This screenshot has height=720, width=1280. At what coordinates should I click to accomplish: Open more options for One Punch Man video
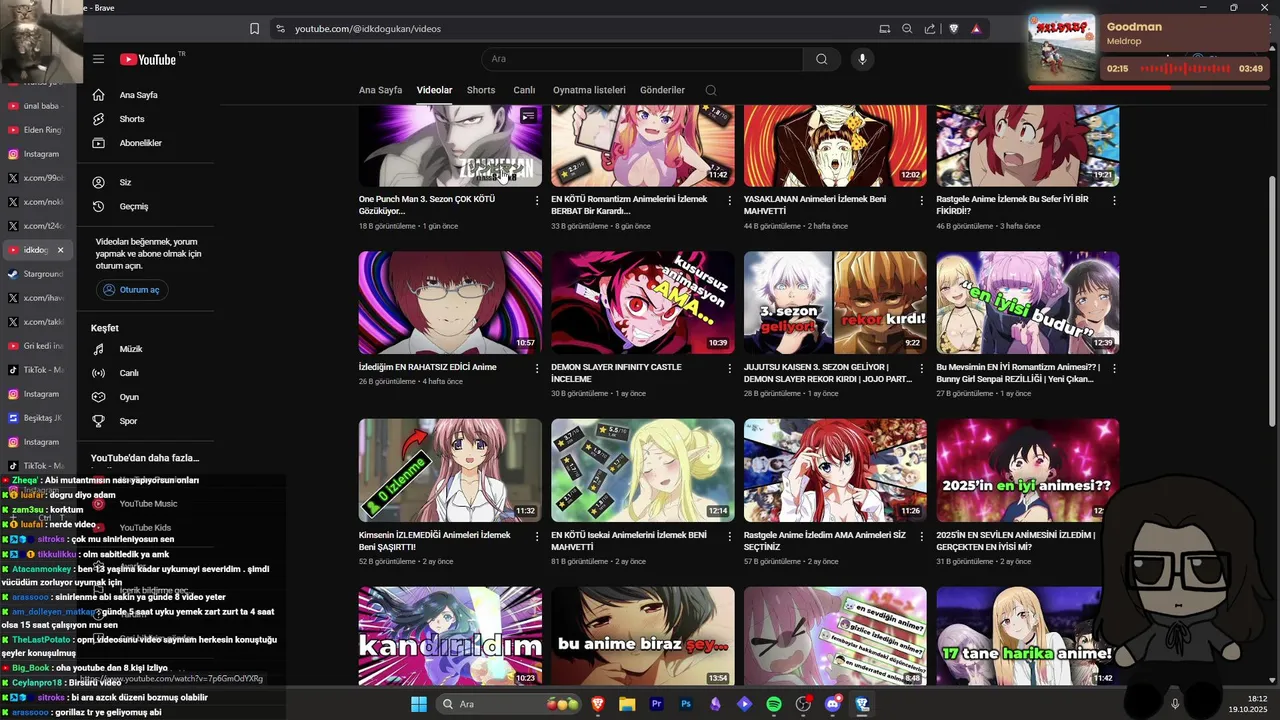537,200
